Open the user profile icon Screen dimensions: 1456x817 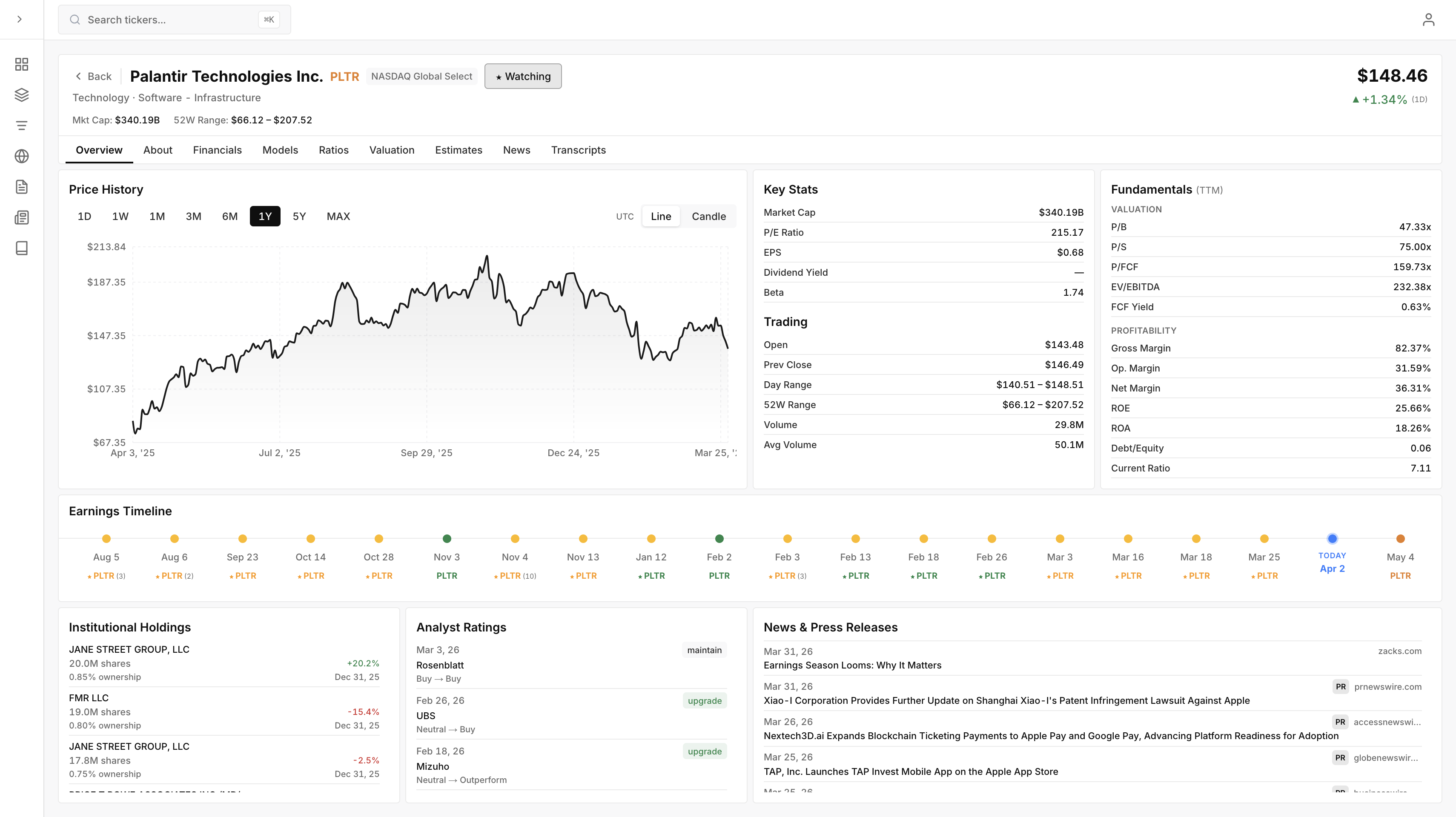coord(1428,20)
